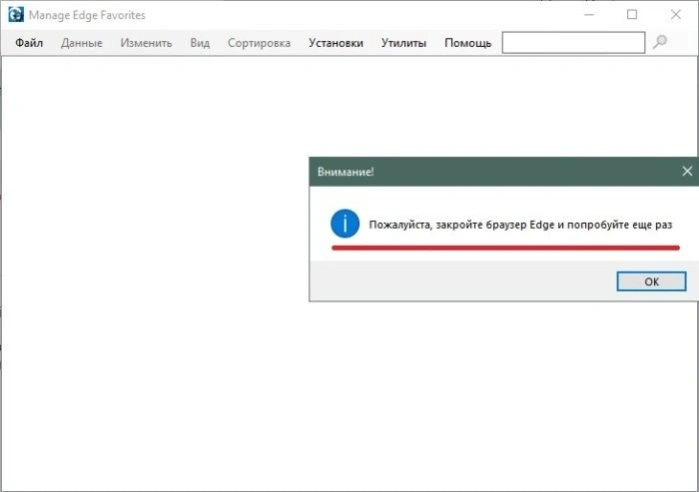This screenshot has width=699, height=492.
Task: Open the Данные menu
Action: point(82,43)
